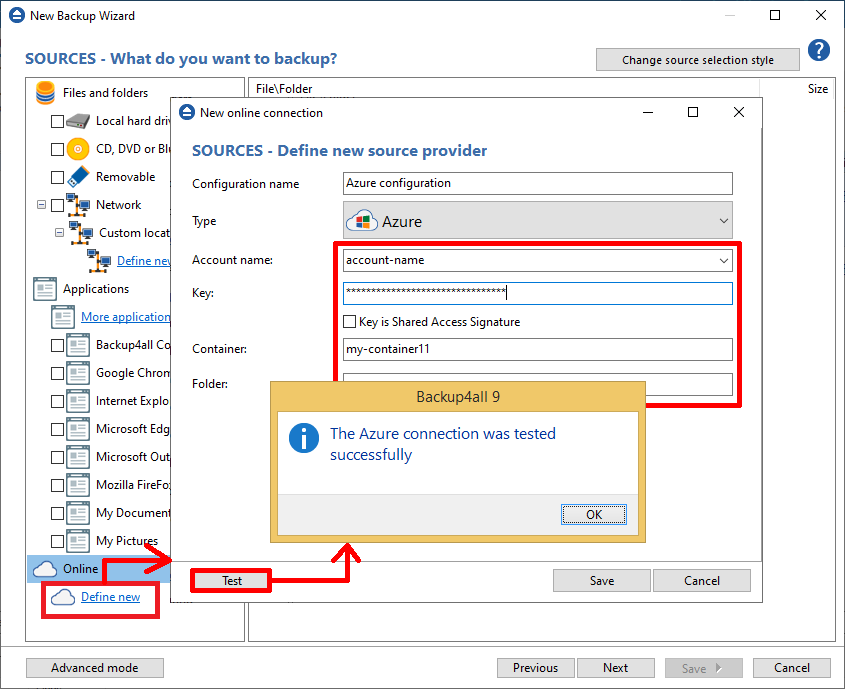Click the Azure cloud logo in Type
Image resolution: width=845 pixels, height=689 pixels.
point(362,221)
